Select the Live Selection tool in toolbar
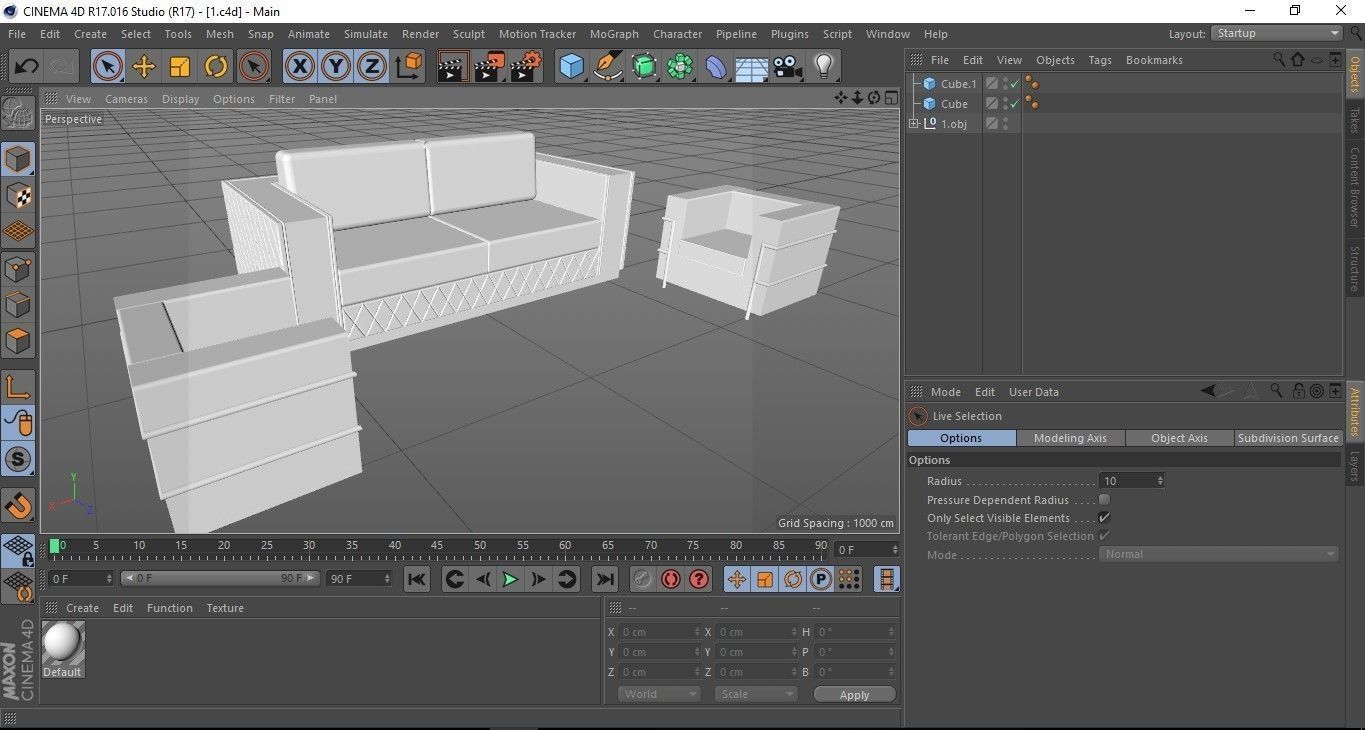The height and width of the screenshot is (730, 1365). 108,67
